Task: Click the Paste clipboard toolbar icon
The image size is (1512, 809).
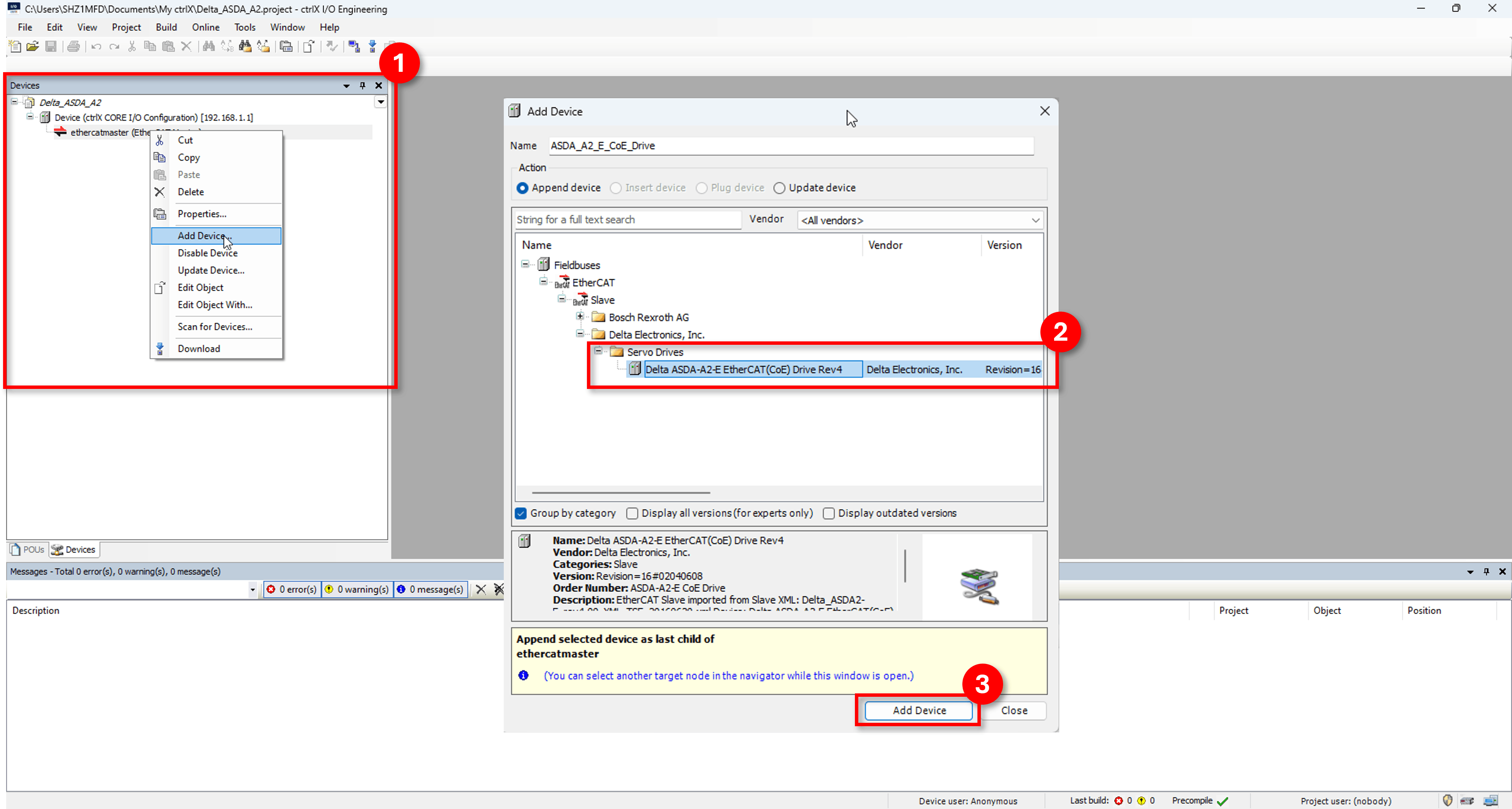Action: (x=168, y=46)
